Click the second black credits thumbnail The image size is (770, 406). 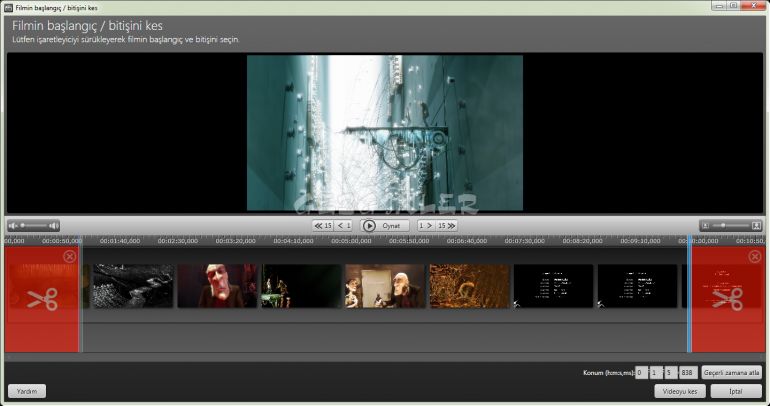[637, 286]
